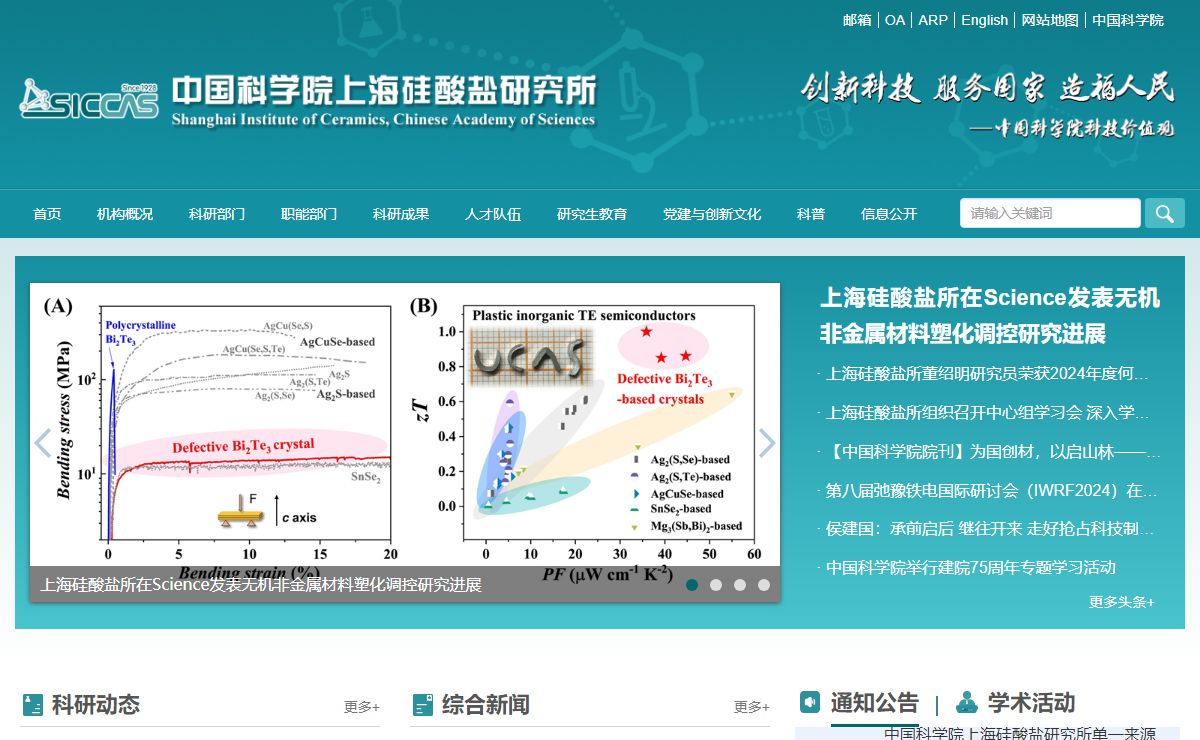Screen dimensions: 1200x740
Task: Click the 通知公告 speaker icon
Action: (810, 702)
